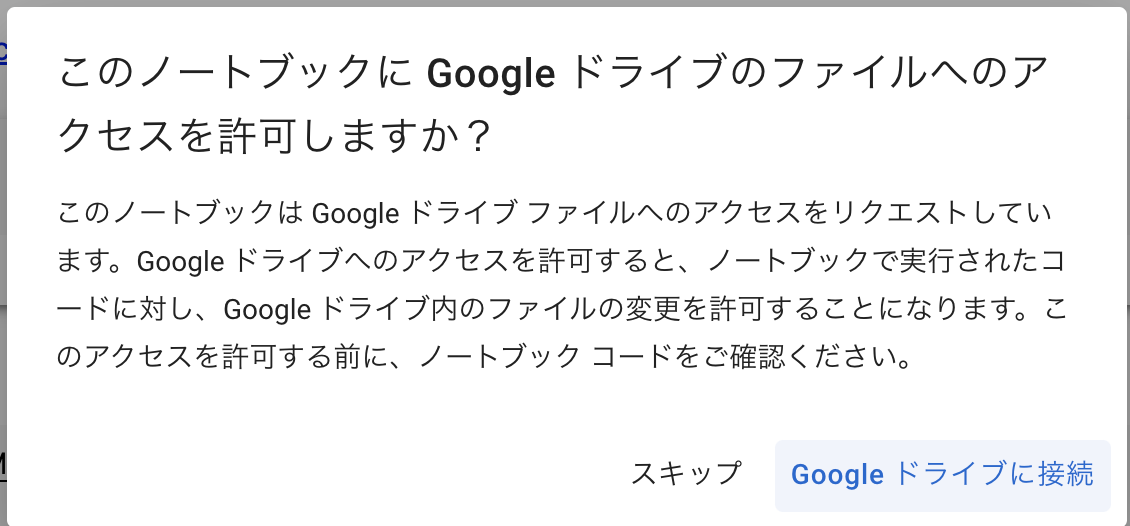Skip granting Google Drive access
Viewport: 1130px width, 526px height.
[685, 475]
